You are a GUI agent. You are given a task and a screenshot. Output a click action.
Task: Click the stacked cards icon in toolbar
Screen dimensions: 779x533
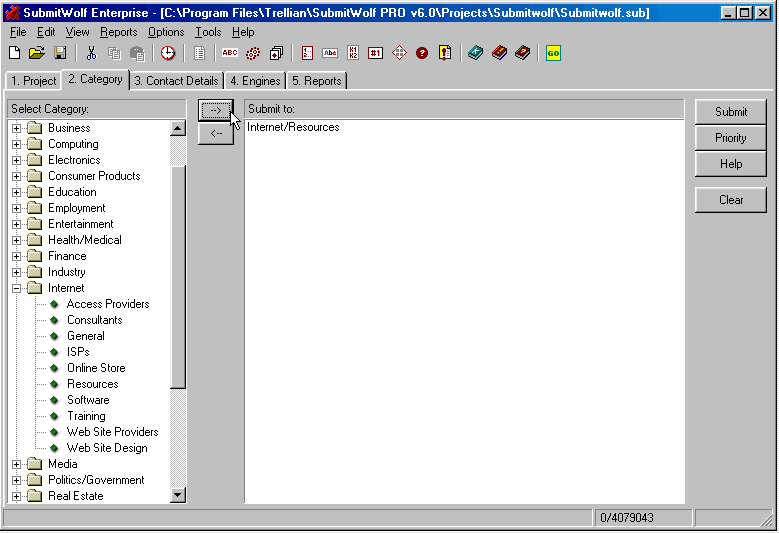click(x=276, y=53)
